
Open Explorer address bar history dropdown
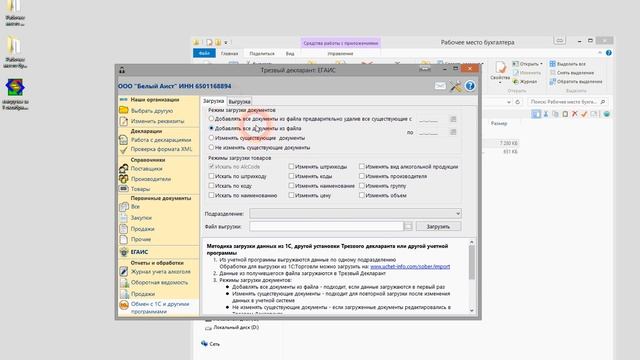coord(509,102)
